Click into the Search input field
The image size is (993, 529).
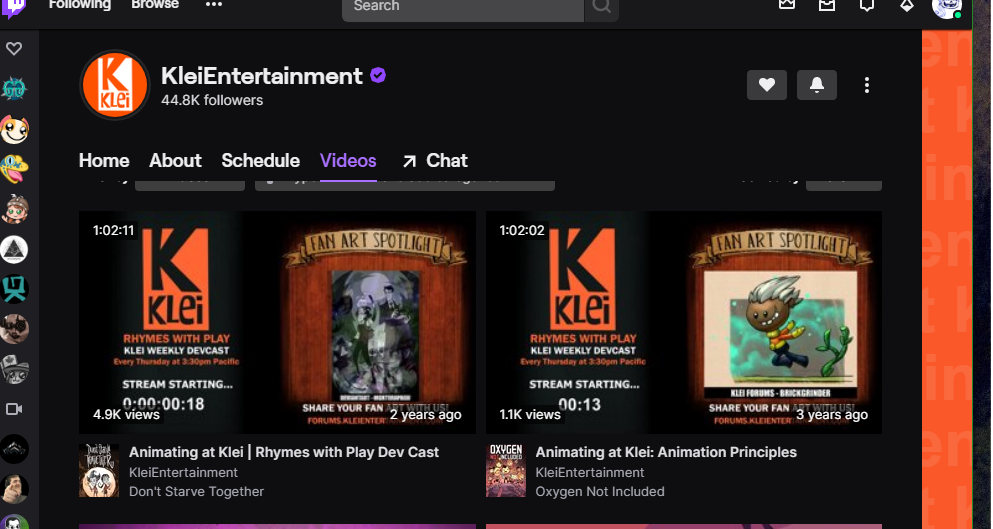pos(462,7)
